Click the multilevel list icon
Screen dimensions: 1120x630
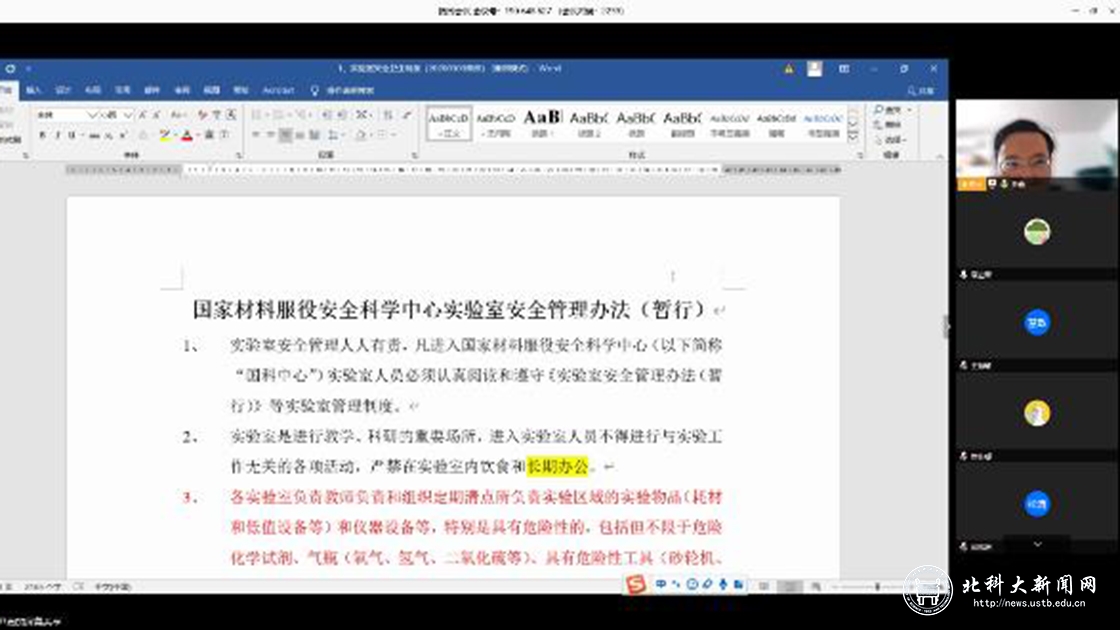tap(301, 115)
